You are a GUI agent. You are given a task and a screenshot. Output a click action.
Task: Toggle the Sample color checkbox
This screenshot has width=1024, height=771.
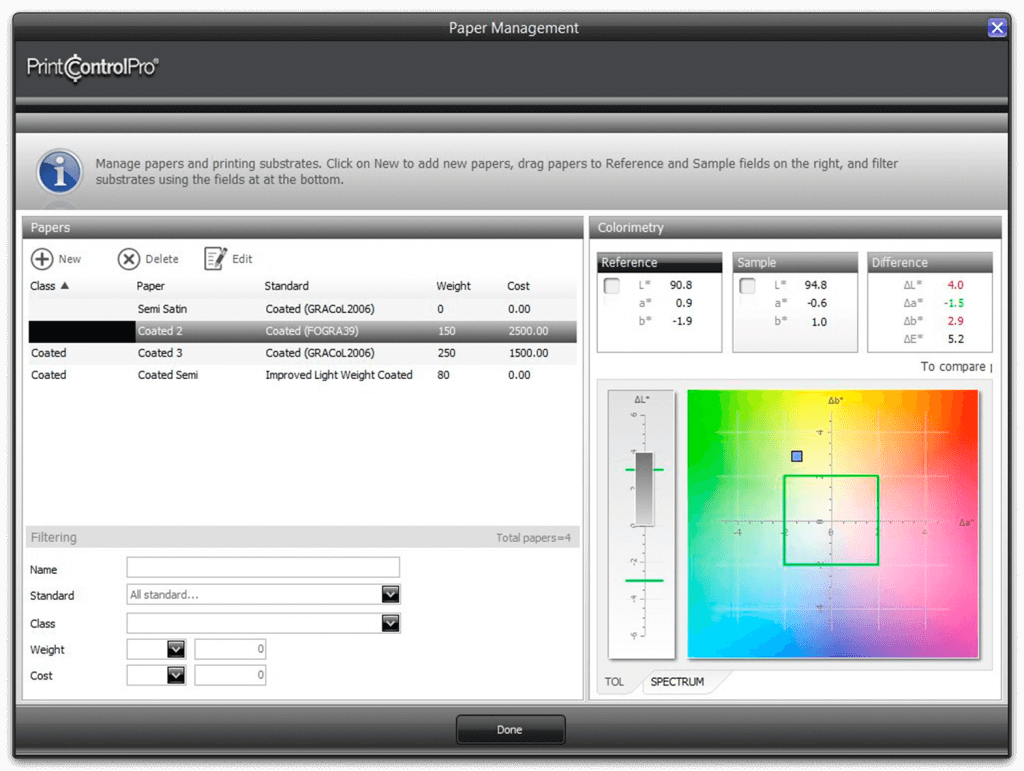pos(747,286)
